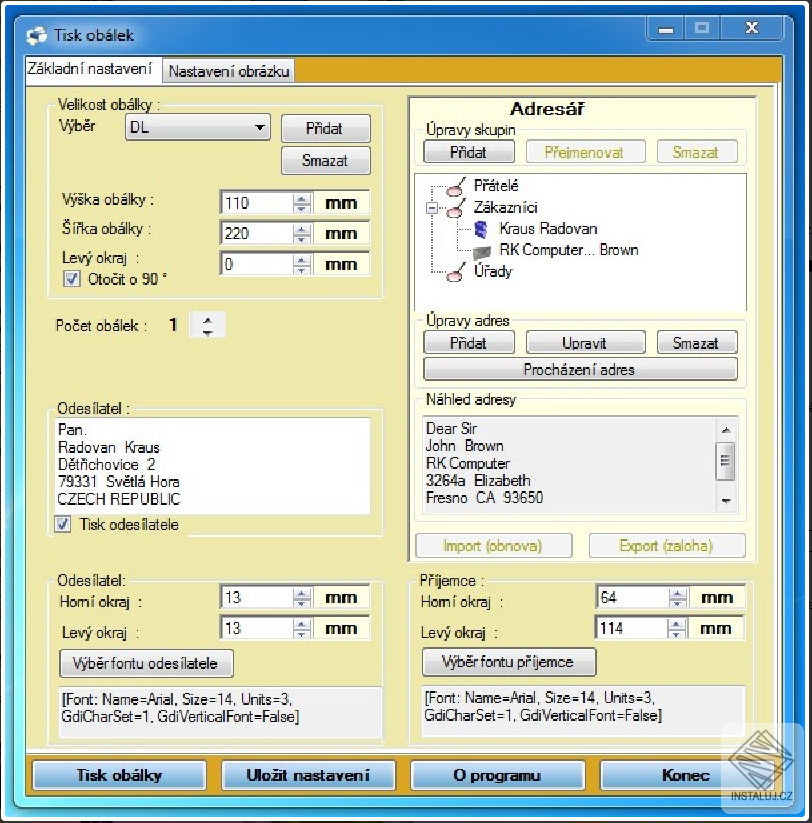
Task: Click the Šířka obálky input field
Action: coord(257,233)
